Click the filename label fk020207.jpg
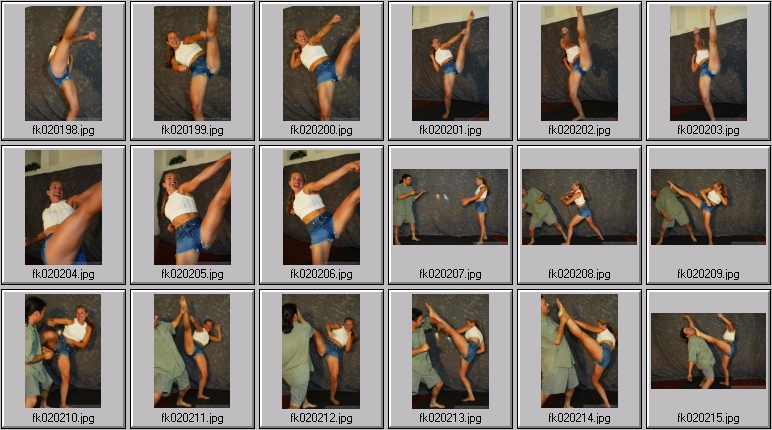This screenshot has width=772, height=430. pos(450,274)
